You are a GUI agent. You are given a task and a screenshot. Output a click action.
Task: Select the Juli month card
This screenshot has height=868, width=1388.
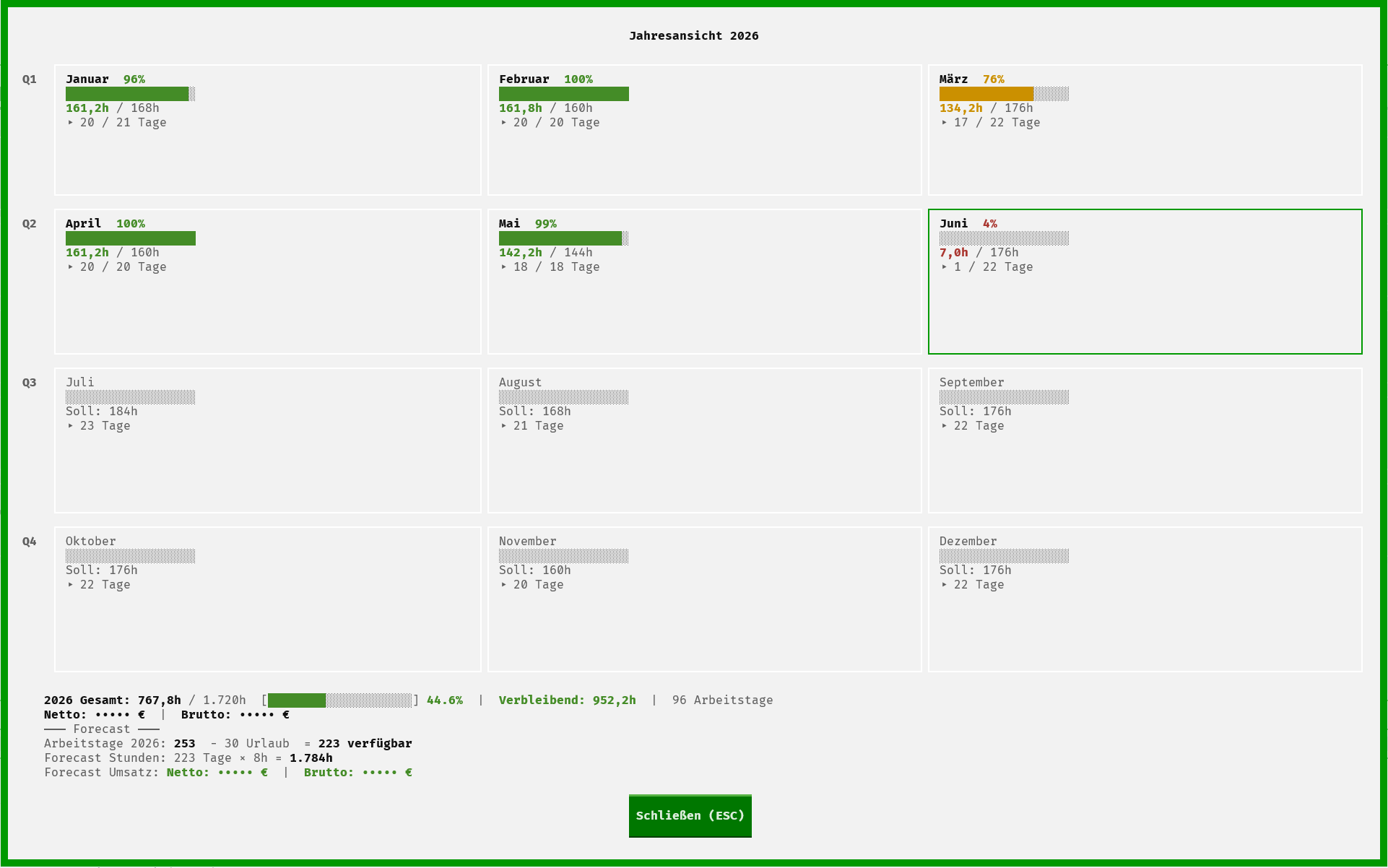(x=268, y=440)
